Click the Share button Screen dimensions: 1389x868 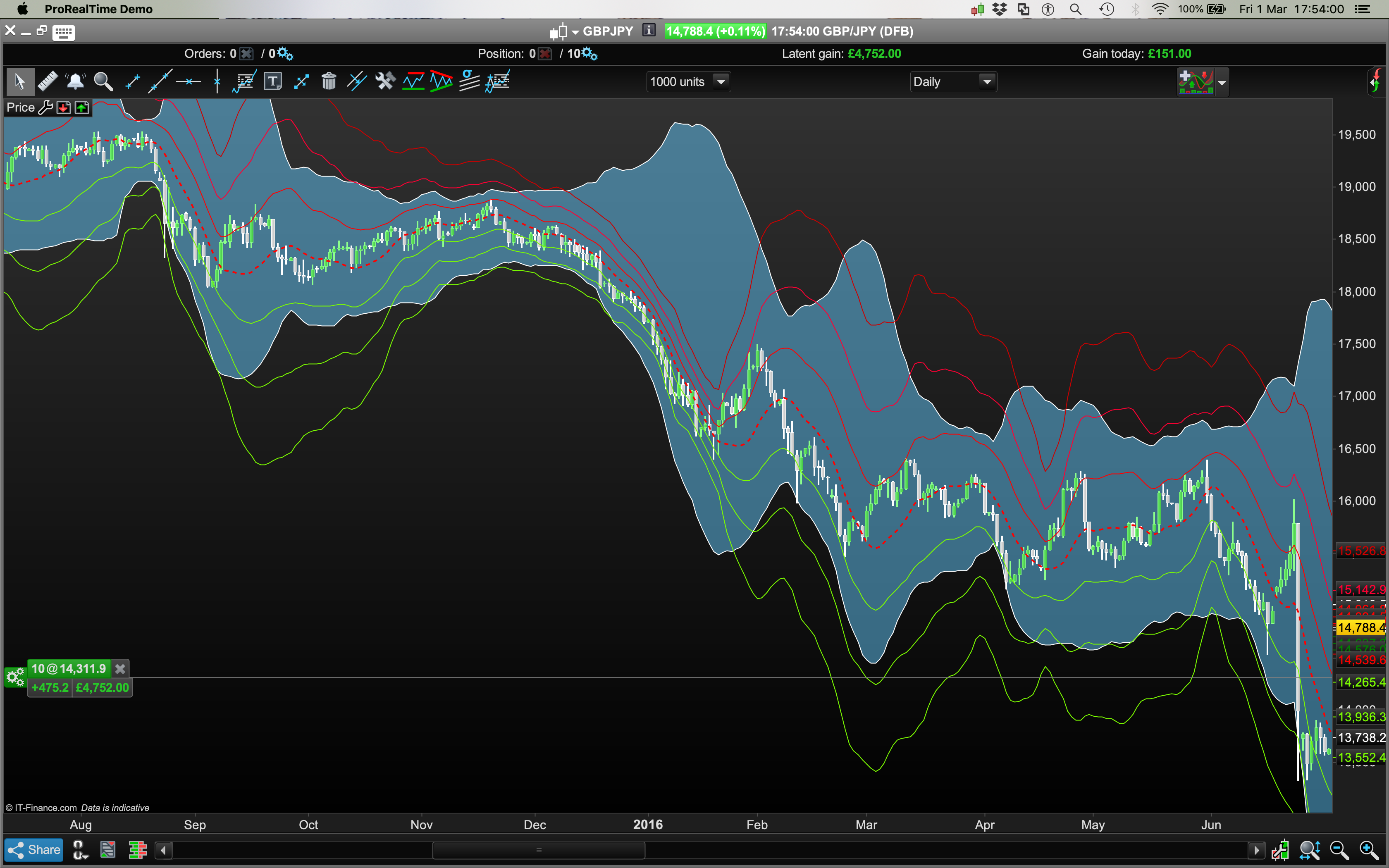click(x=34, y=850)
